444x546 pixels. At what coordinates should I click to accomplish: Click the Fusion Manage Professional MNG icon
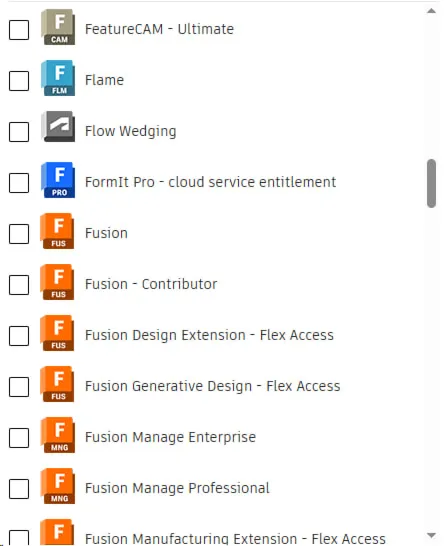coord(58,486)
